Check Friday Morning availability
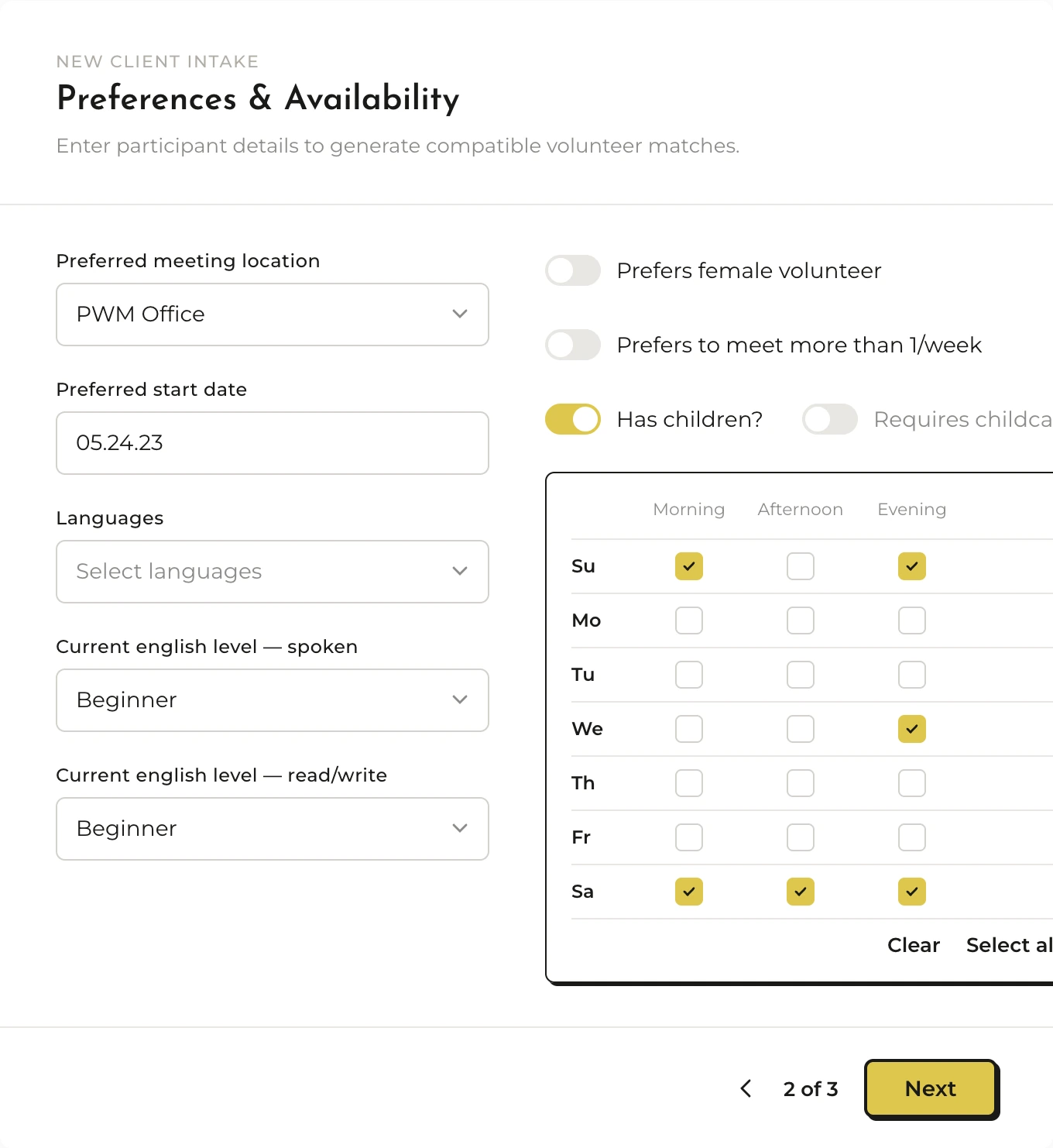Viewport: 1053px width, 1148px height. pyautogui.click(x=689, y=837)
